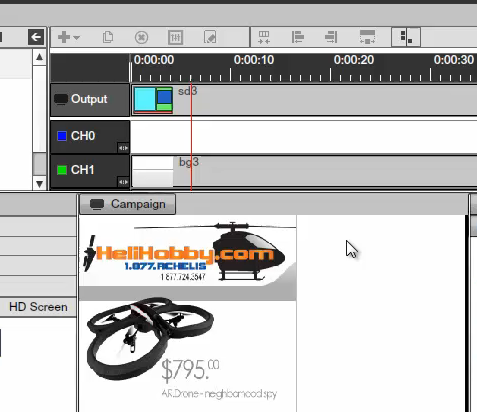
Task: Open the add plus dropdown
Action: (68, 37)
